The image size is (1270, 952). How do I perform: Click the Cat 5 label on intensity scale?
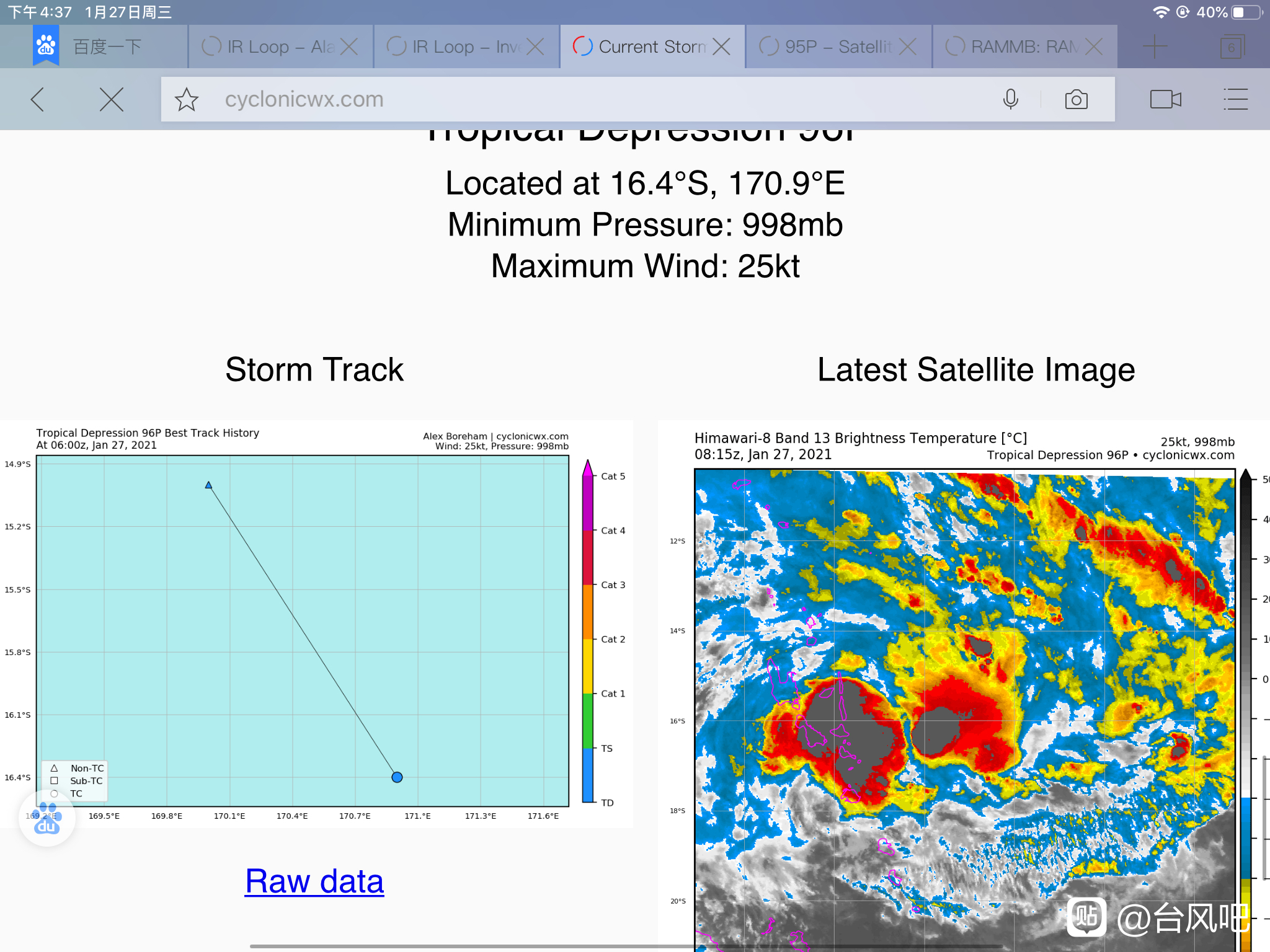pyautogui.click(x=613, y=476)
